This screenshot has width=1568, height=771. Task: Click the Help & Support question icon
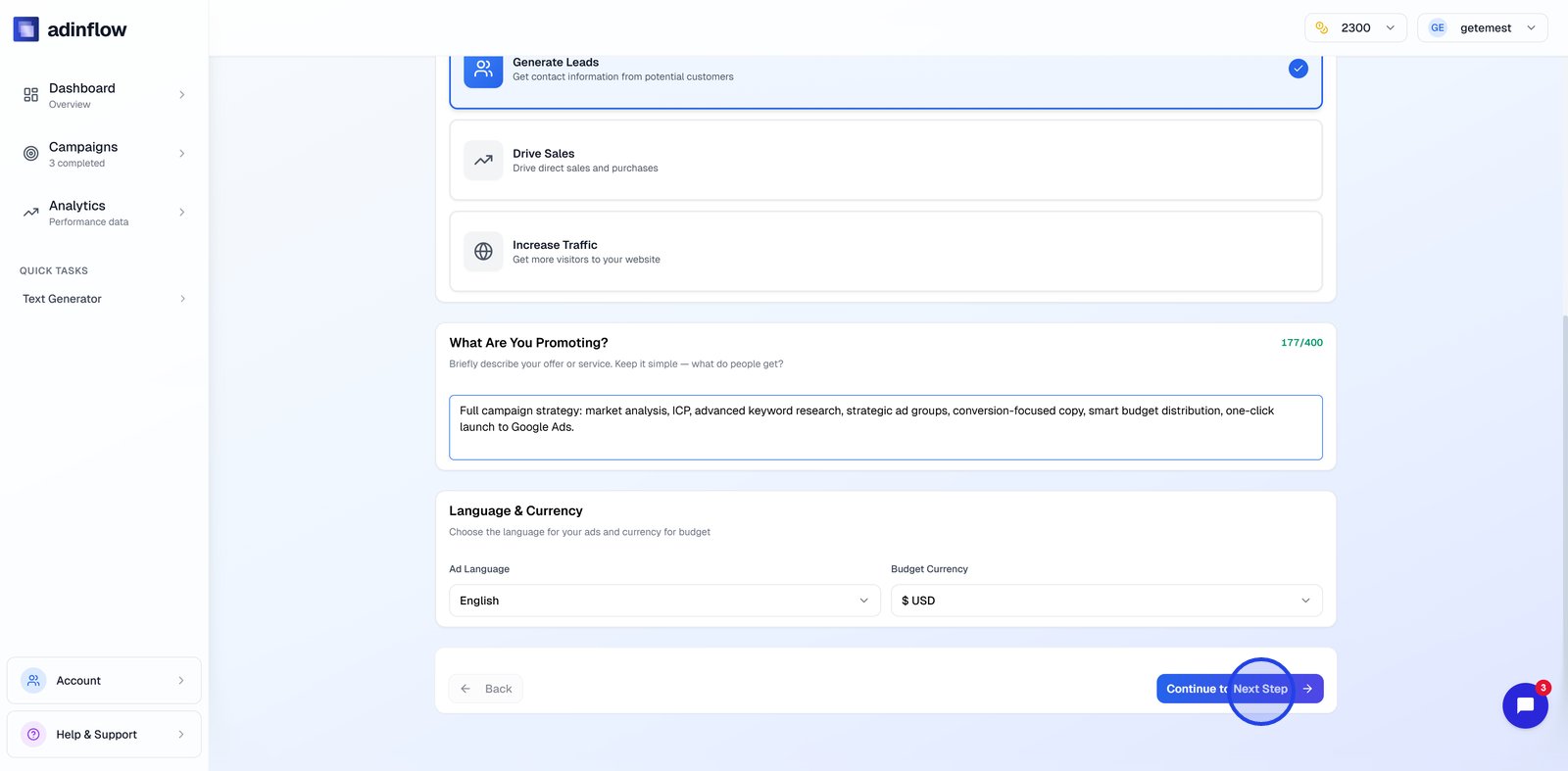tap(33, 735)
